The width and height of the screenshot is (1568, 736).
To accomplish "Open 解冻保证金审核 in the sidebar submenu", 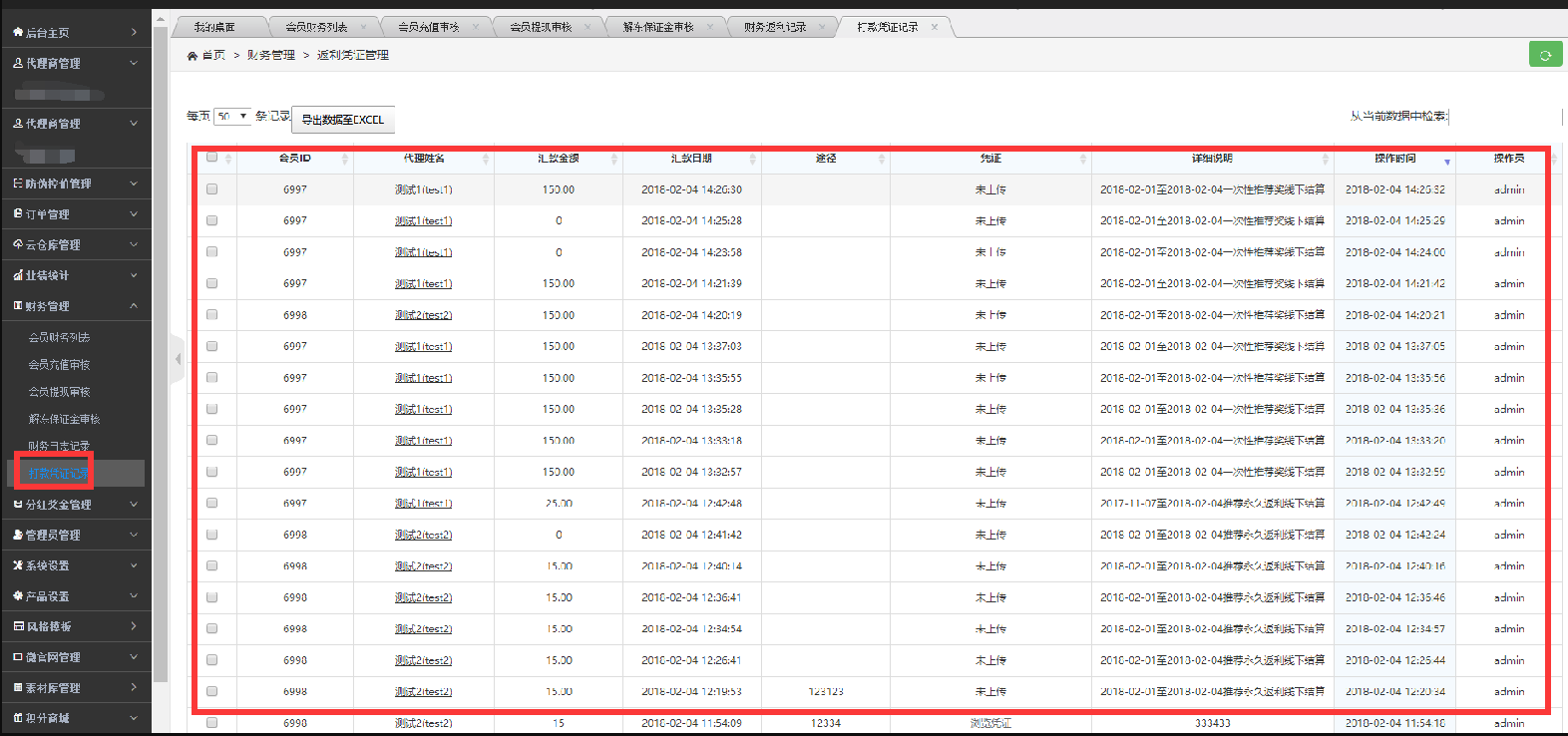I will (x=64, y=419).
